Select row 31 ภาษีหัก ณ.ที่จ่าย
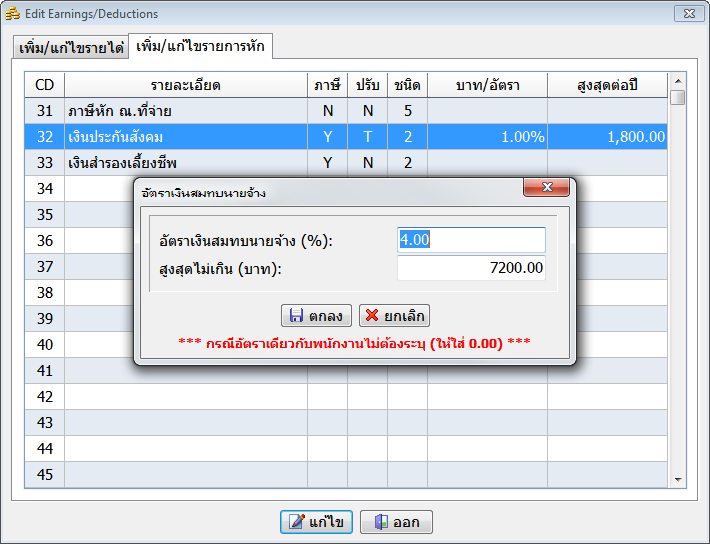The image size is (710, 544). point(185,110)
